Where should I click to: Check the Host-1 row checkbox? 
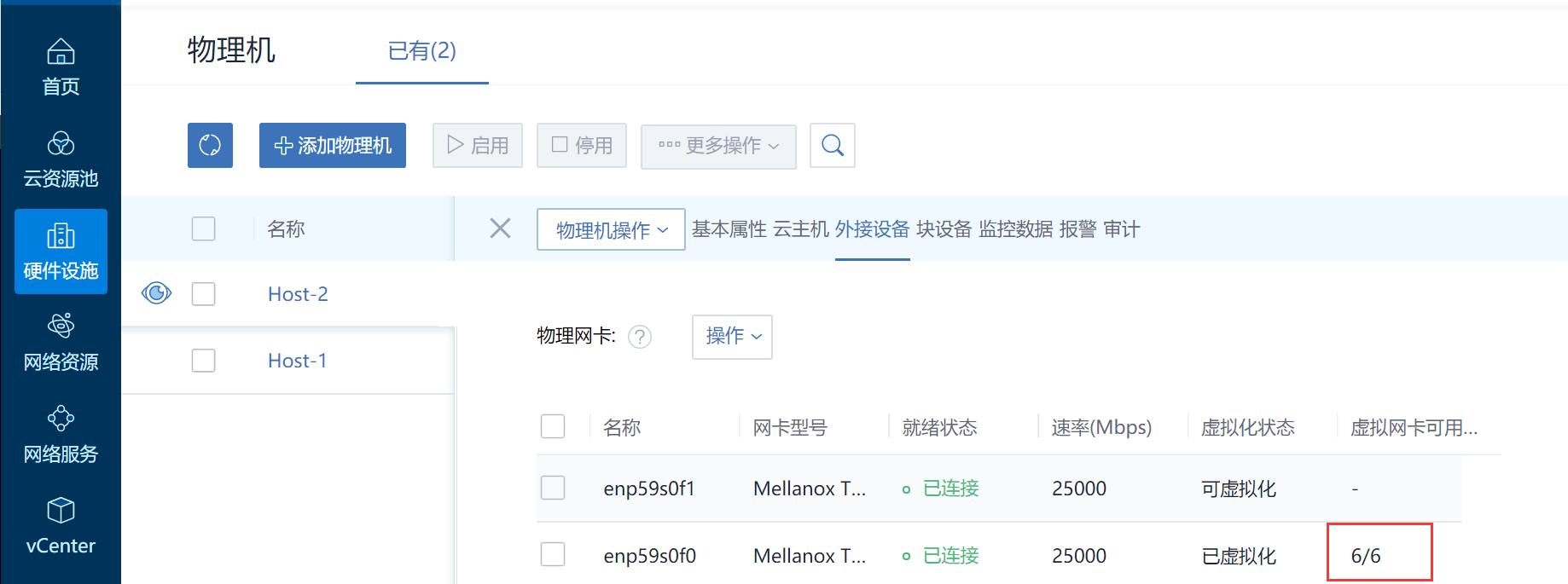(203, 361)
